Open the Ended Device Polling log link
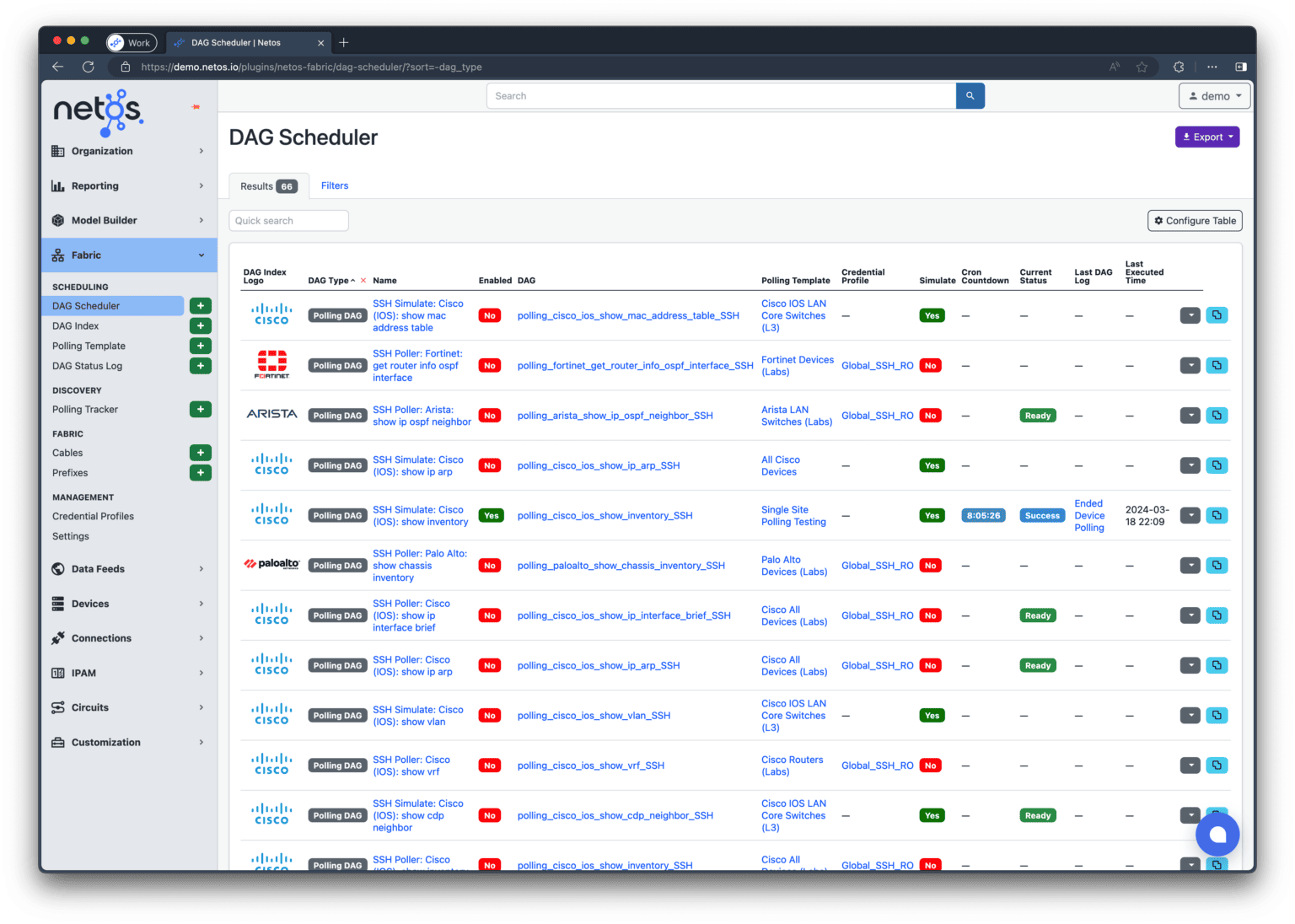The width and height of the screenshot is (1295, 924). pyautogui.click(x=1088, y=516)
